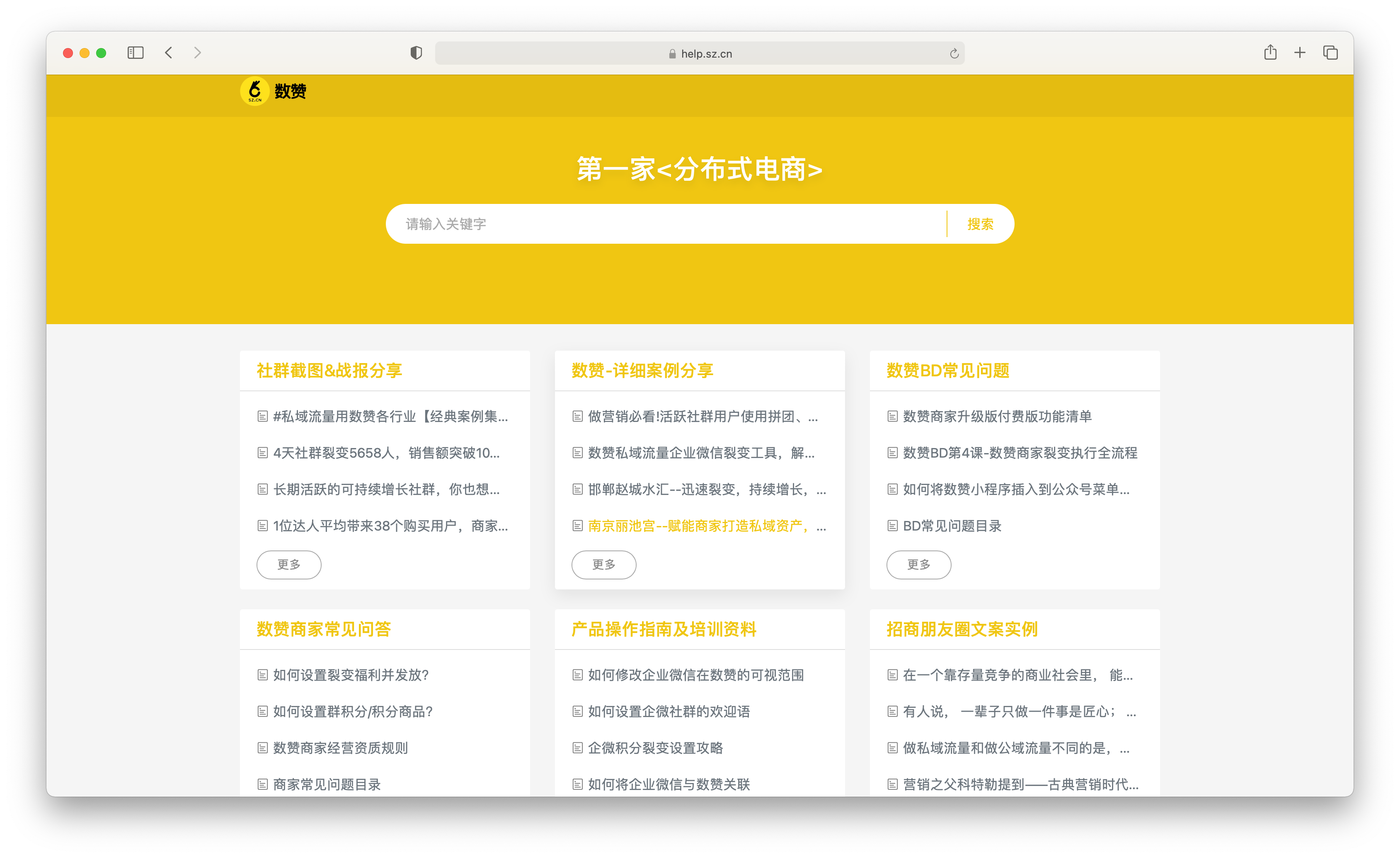Click document icon beside 数赞商家升级版付费版功能清单
Screen dimensions: 1400x858
coord(892,417)
